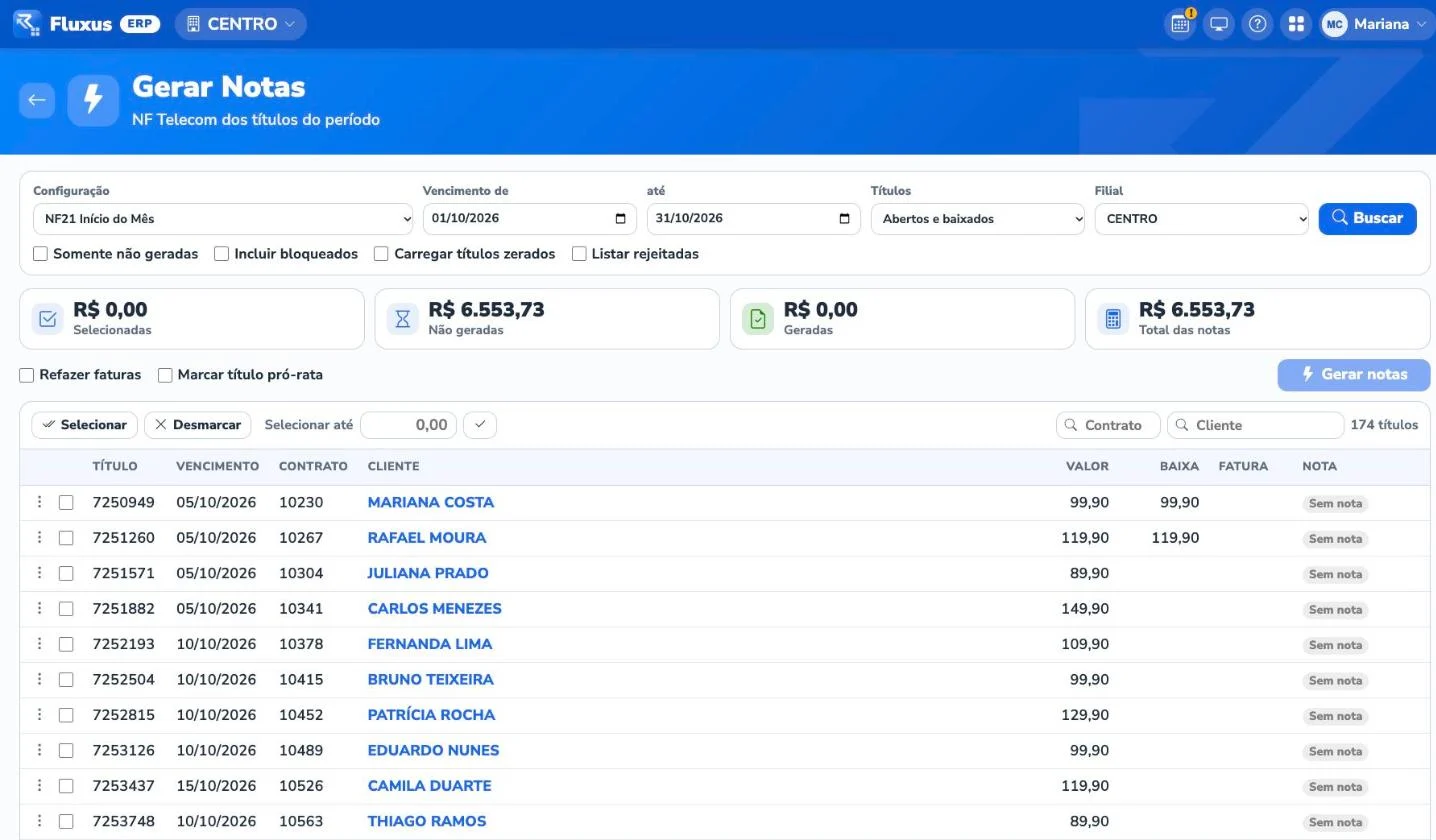Tick Listar rejeitadas checkbox

click(x=579, y=254)
